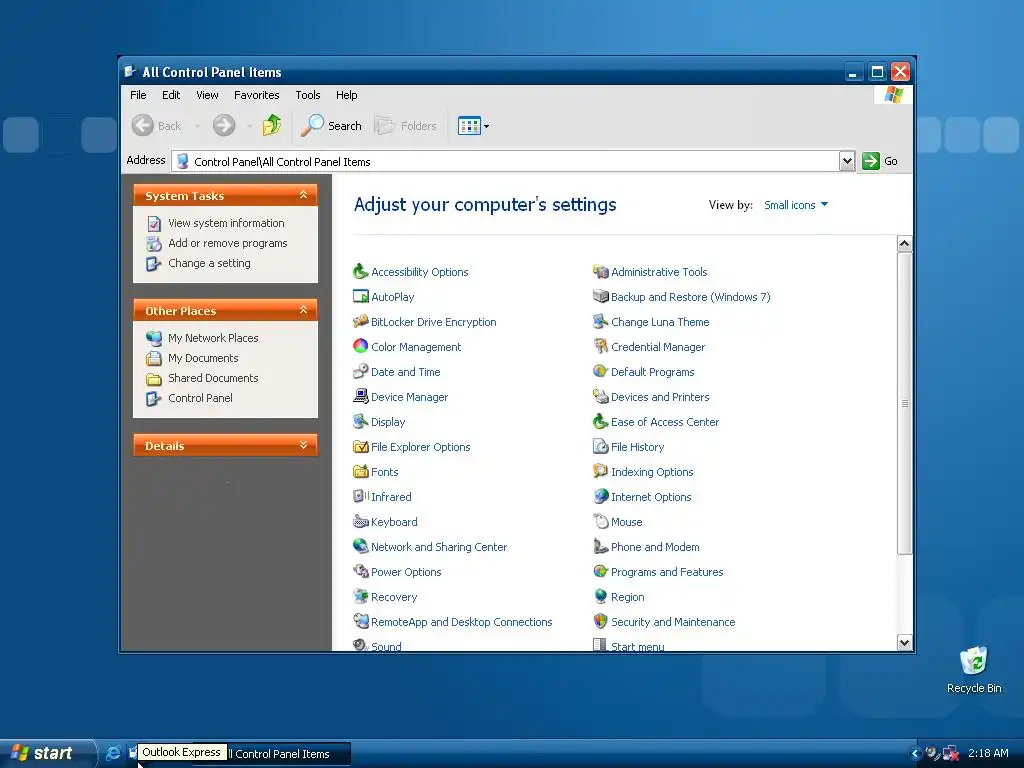Open the Infrared icon
The image size is (1024, 768).
360,496
